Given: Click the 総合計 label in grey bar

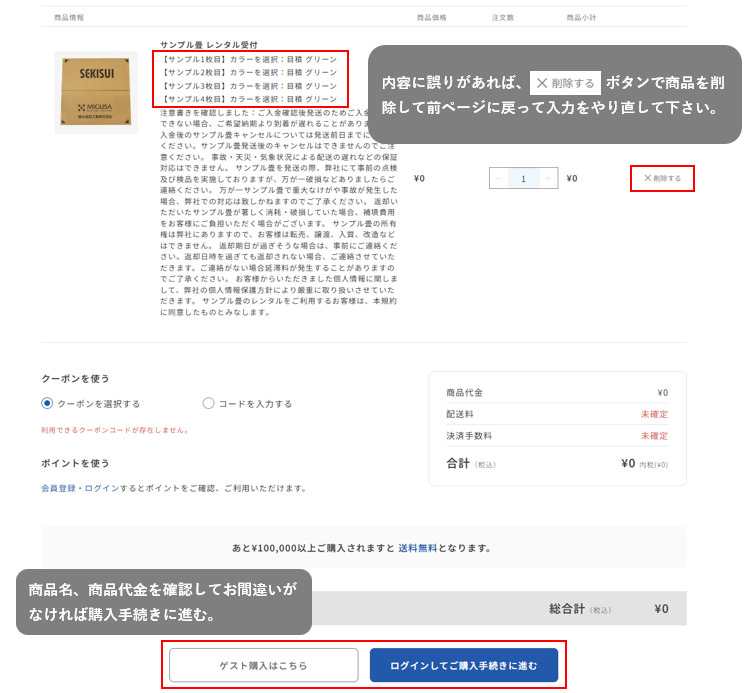Looking at the screenshot, I should (567, 609).
